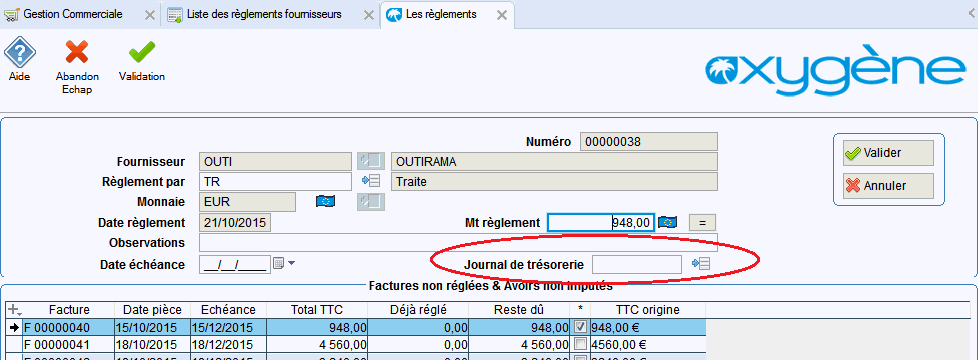Click the Observations text field

coord(458,242)
